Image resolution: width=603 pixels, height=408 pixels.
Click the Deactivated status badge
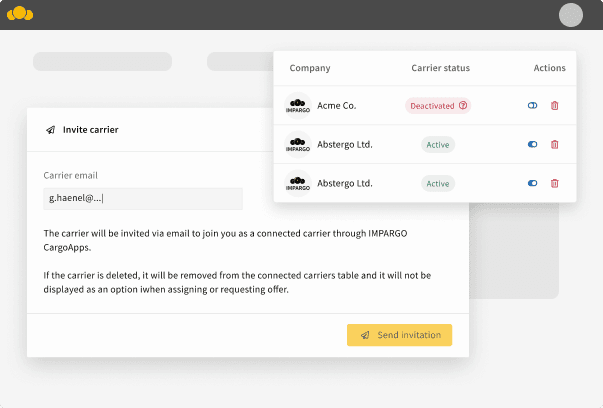[431, 105]
